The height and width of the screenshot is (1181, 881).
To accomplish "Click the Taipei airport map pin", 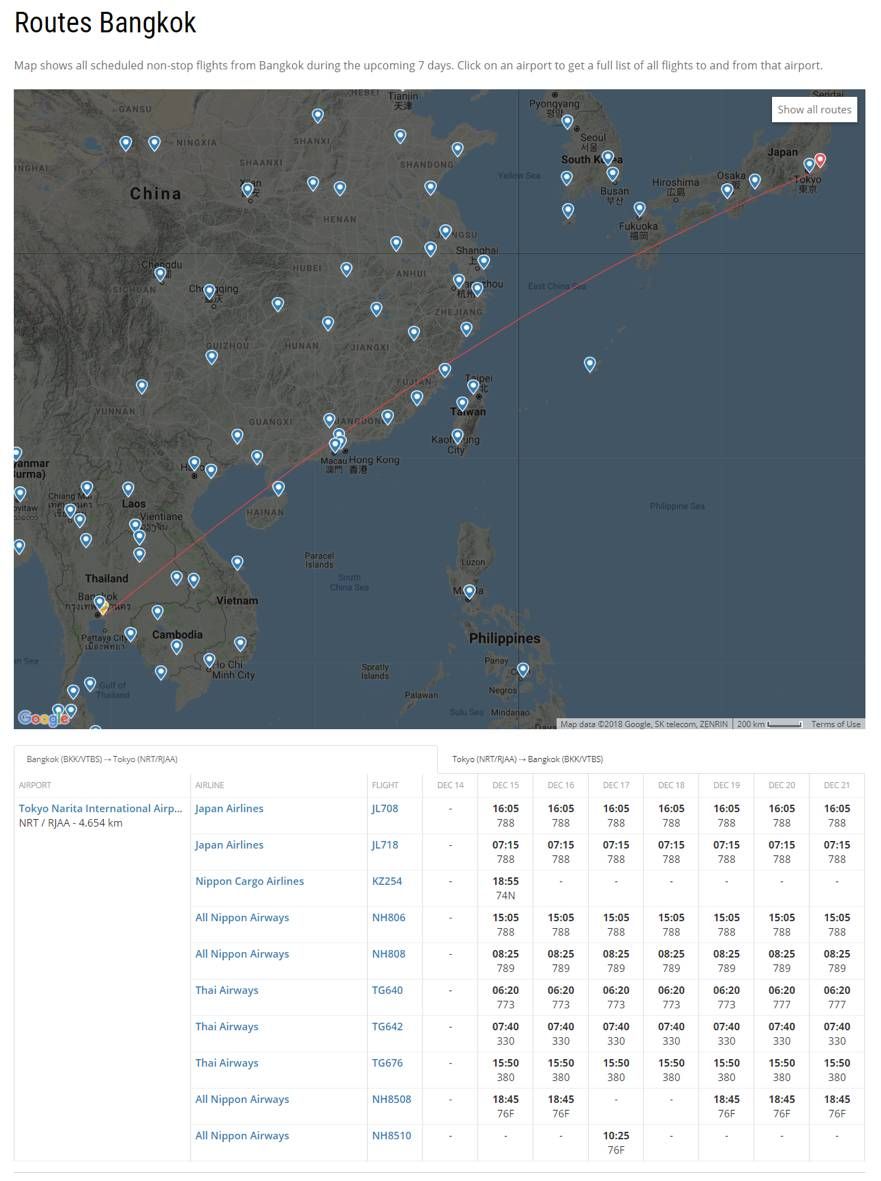I will pyautogui.click(x=473, y=386).
